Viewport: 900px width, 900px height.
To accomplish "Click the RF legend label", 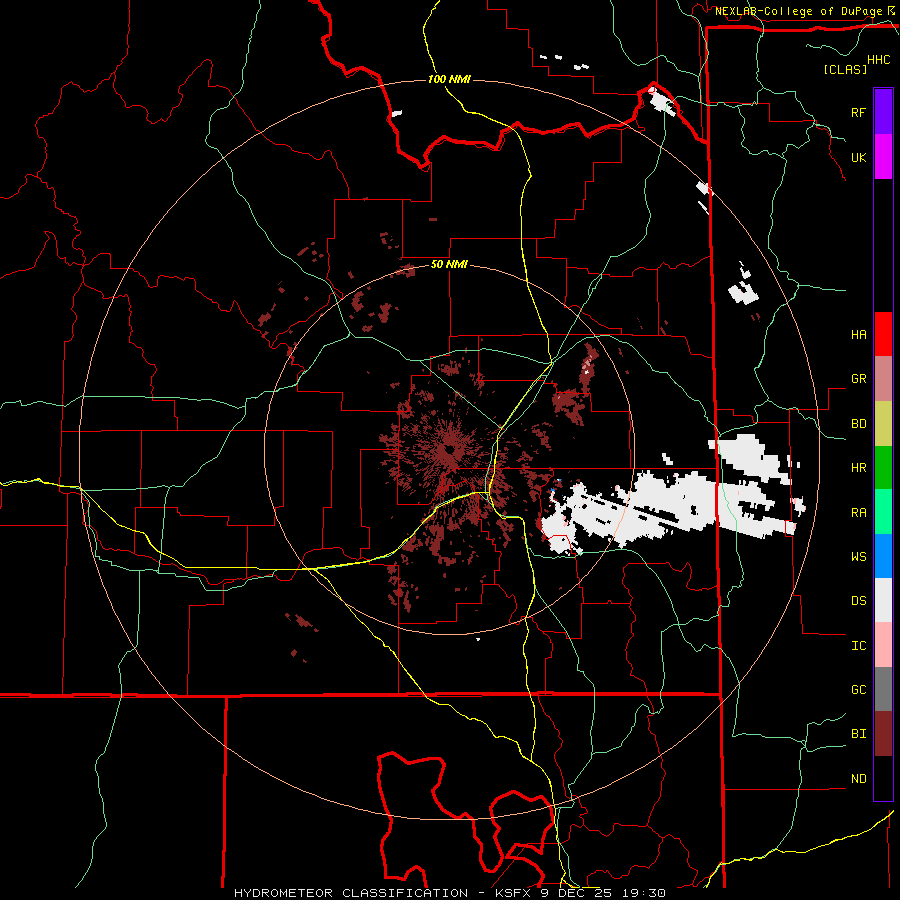I will (858, 112).
